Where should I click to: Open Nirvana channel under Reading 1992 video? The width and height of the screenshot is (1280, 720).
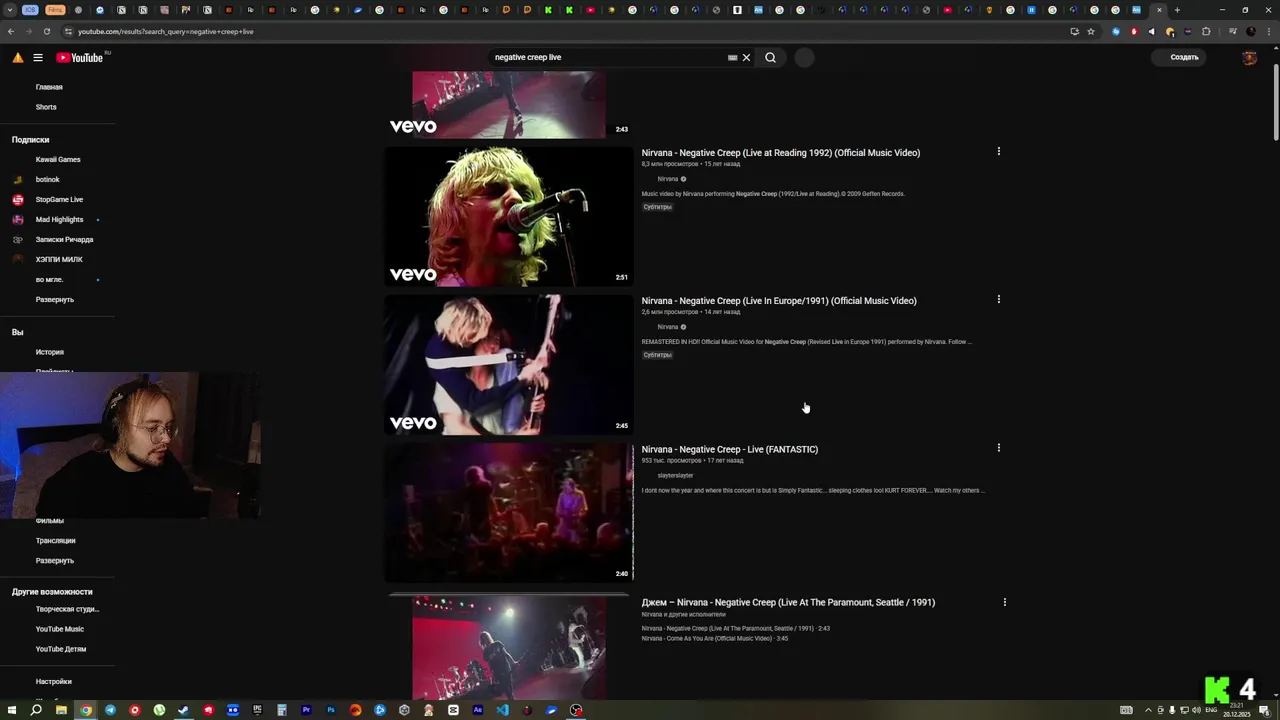pos(668,179)
